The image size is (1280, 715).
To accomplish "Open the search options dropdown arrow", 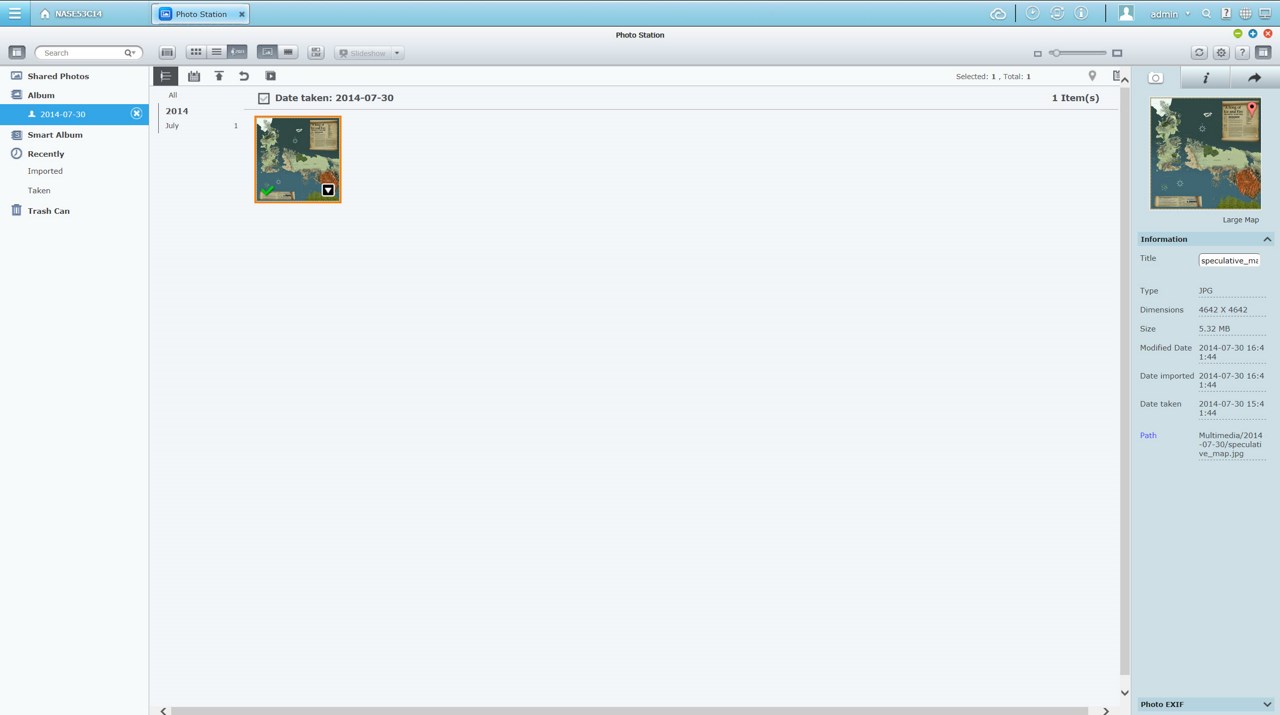I will pos(130,52).
